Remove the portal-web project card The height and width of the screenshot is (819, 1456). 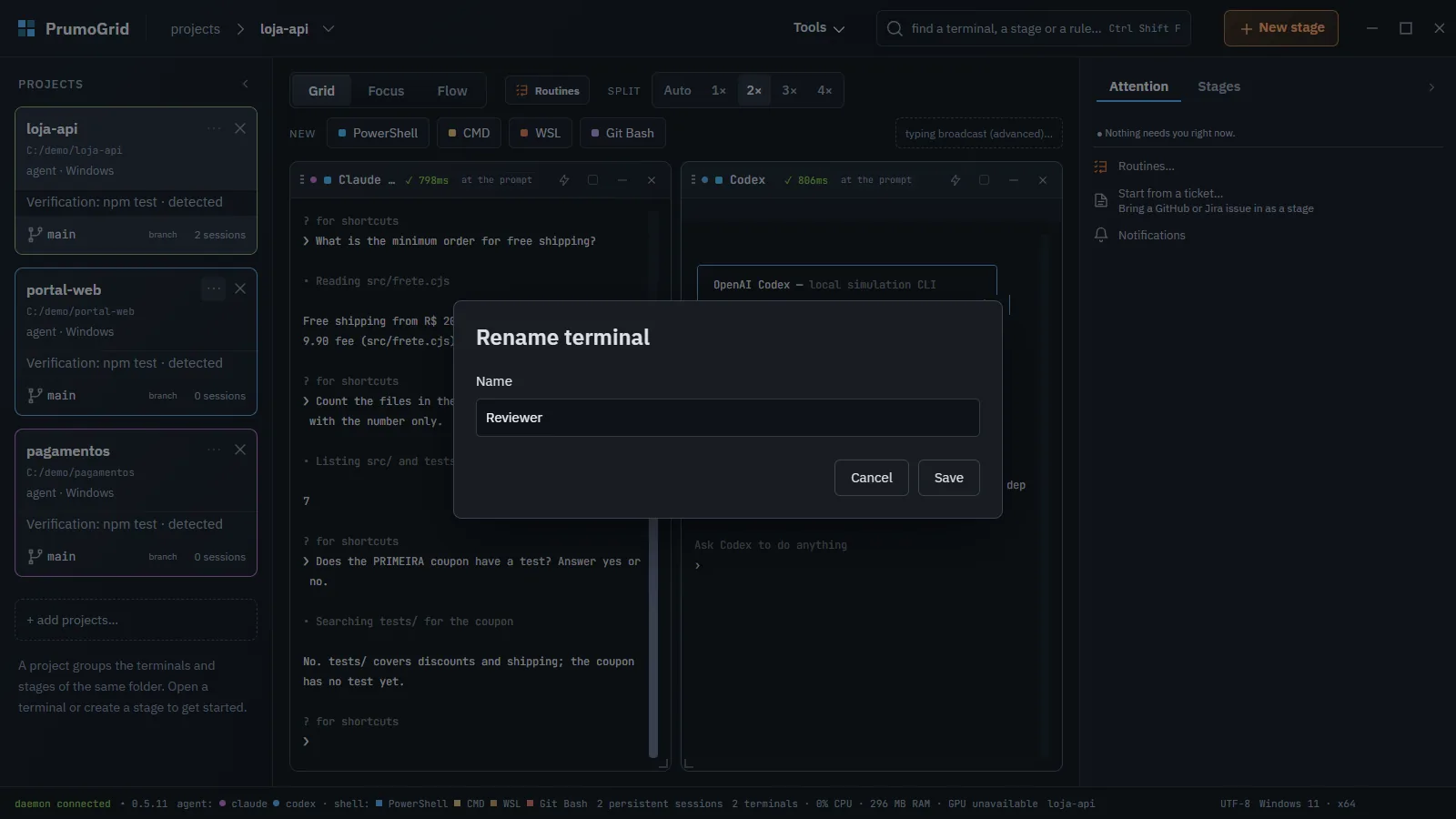pos(240,288)
